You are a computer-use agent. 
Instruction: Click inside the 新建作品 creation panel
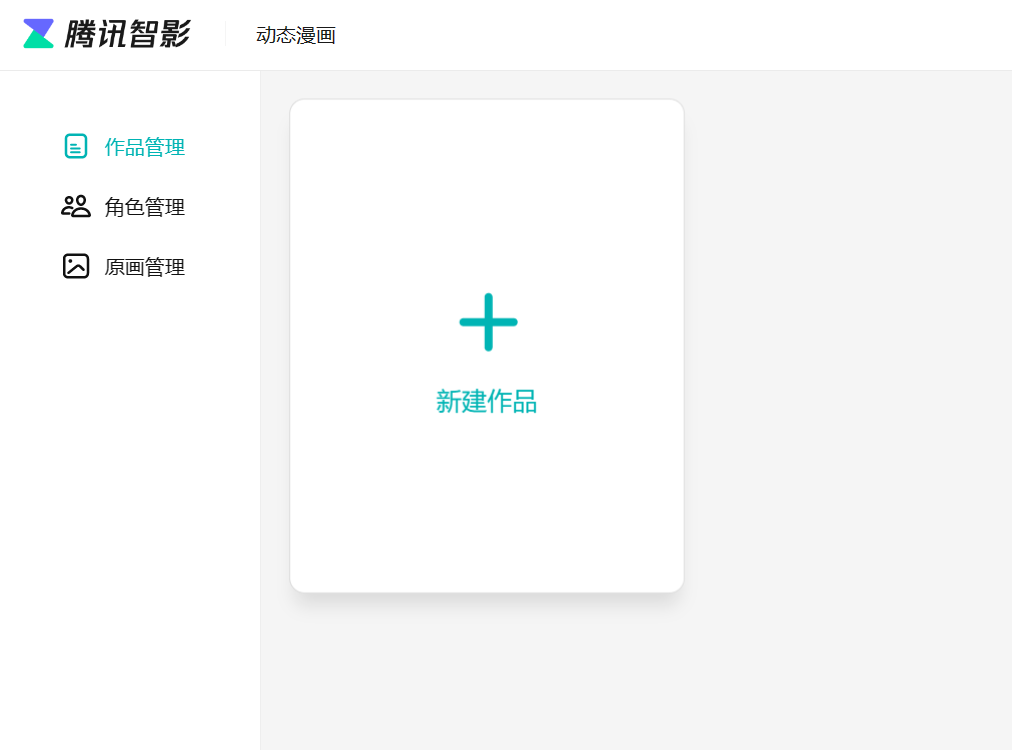[487, 345]
